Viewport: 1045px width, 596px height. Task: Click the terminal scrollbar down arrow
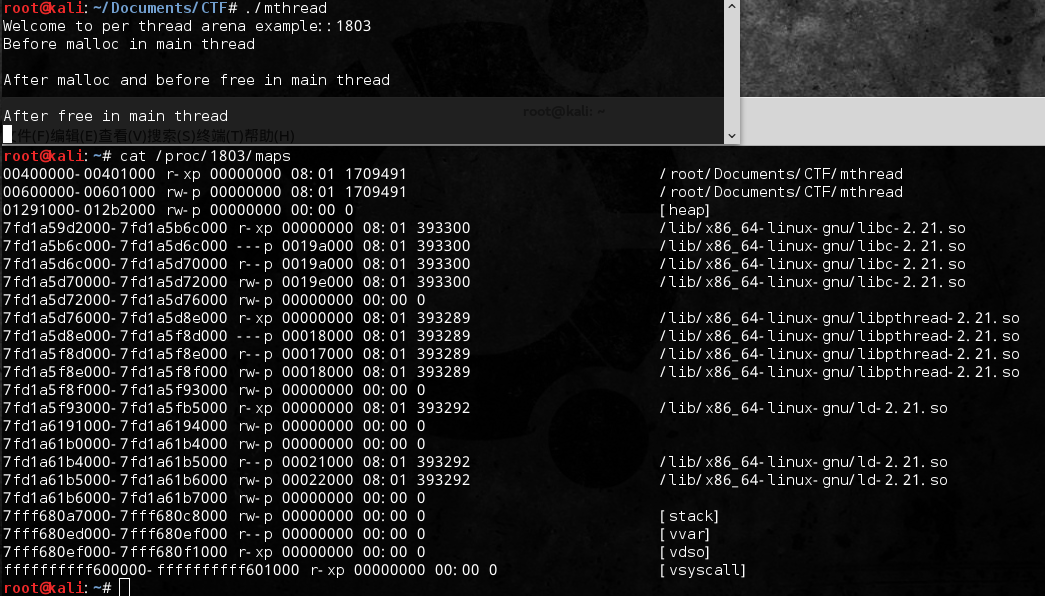point(731,135)
